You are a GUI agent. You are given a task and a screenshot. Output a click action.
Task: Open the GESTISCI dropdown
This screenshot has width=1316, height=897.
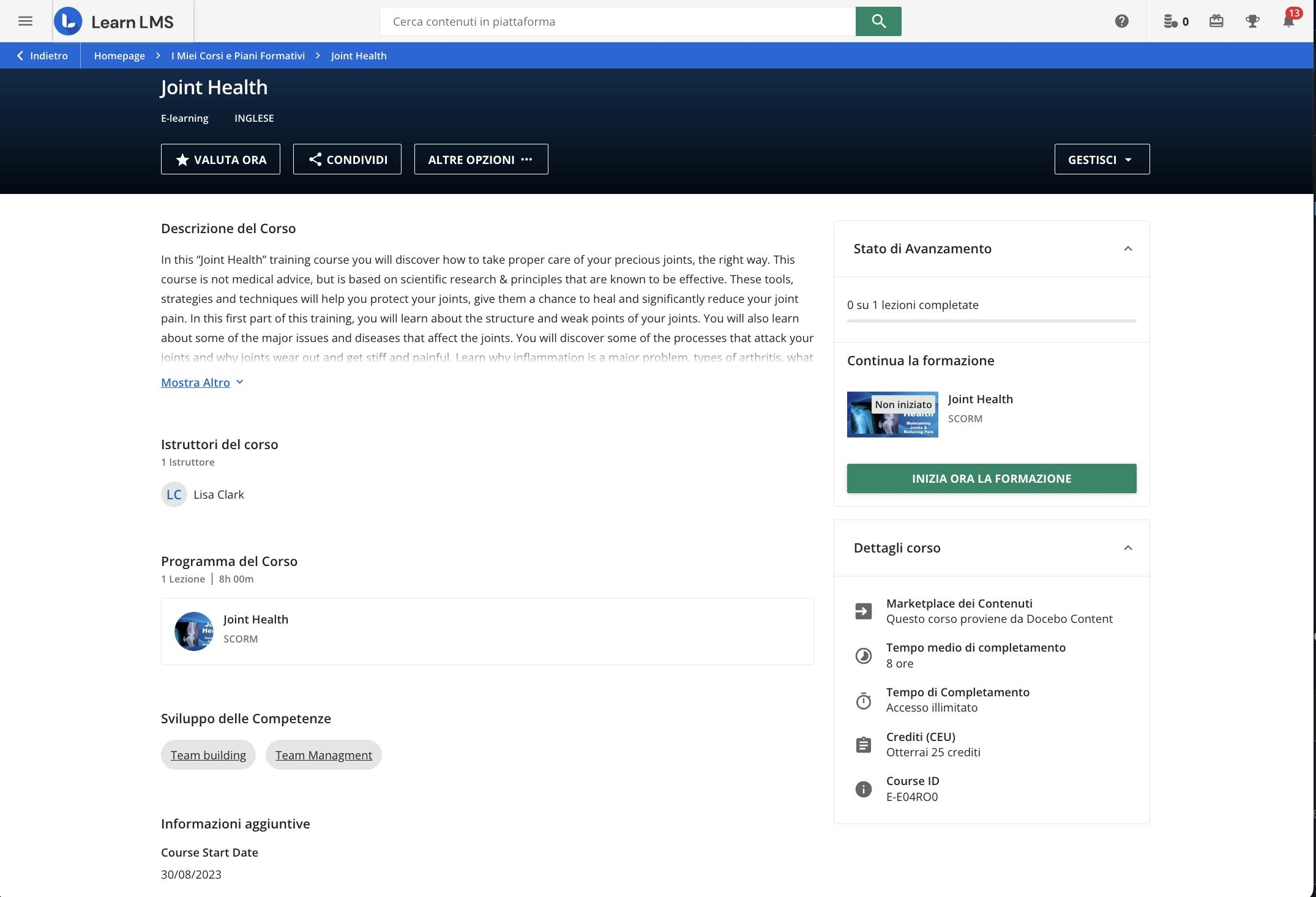tap(1101, 159)
